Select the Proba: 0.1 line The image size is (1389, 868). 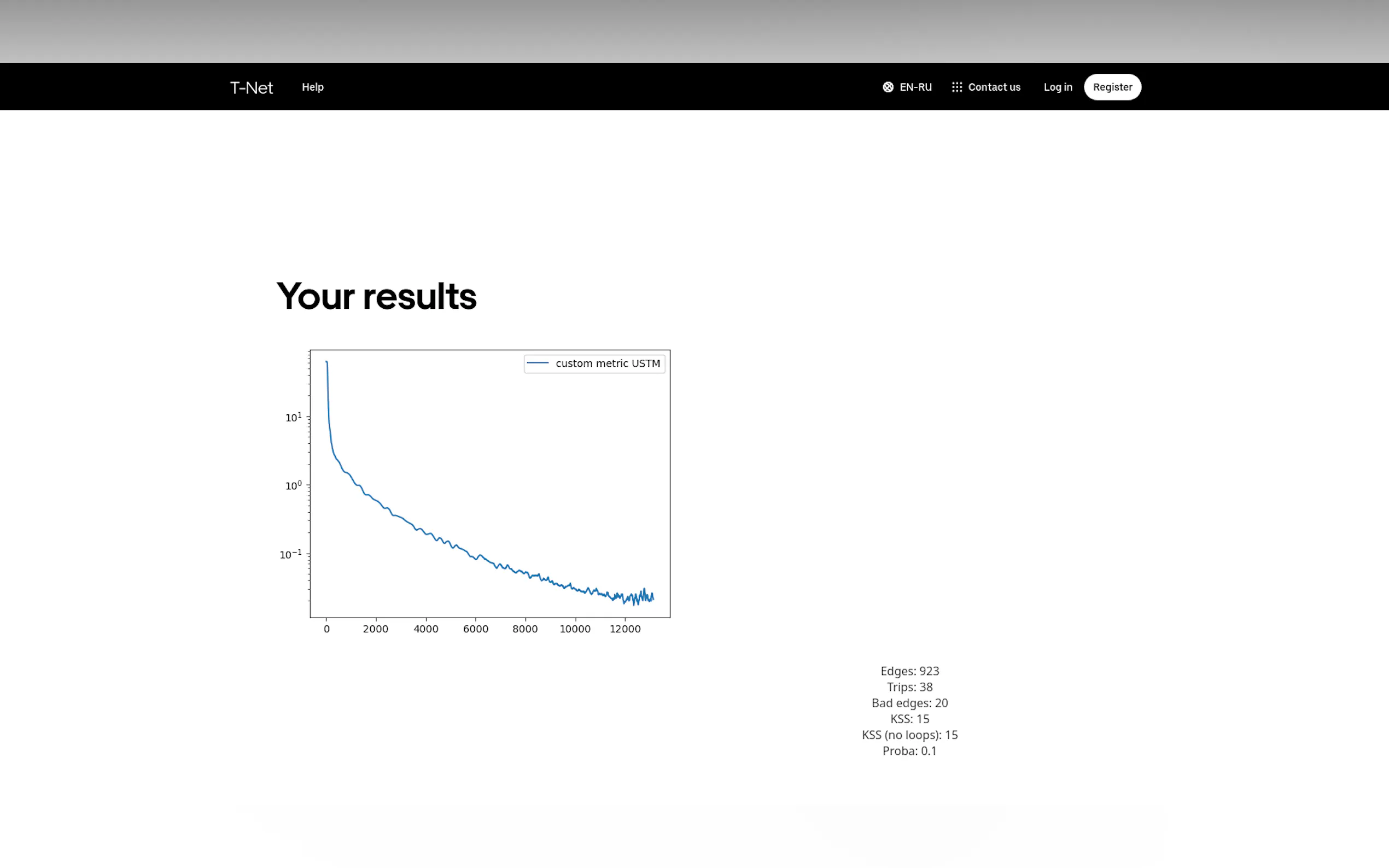pyautogui.click(x=909, y=752)
